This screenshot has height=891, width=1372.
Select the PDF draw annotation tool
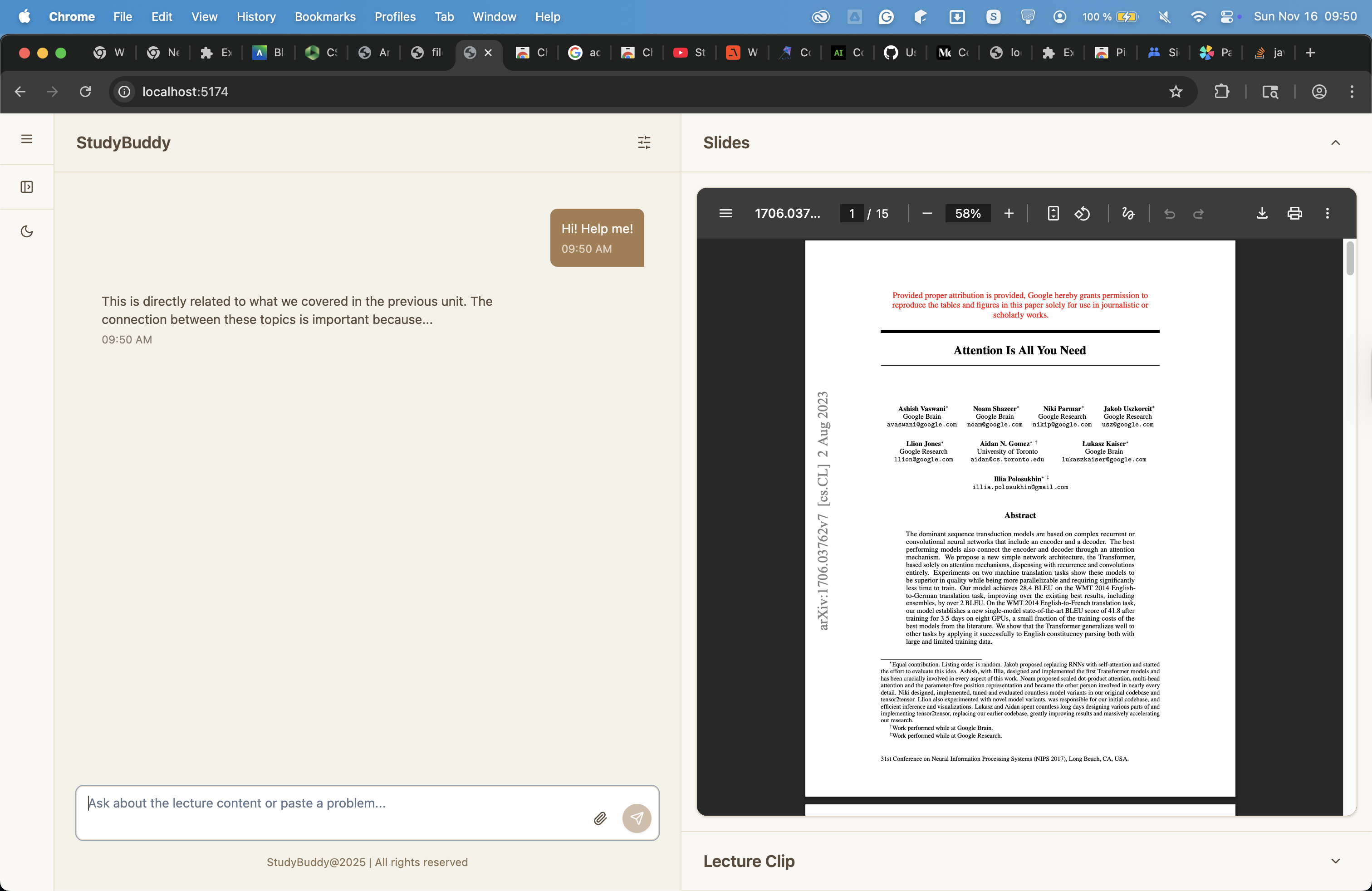pyautogui.click(x=1128, y=214)
